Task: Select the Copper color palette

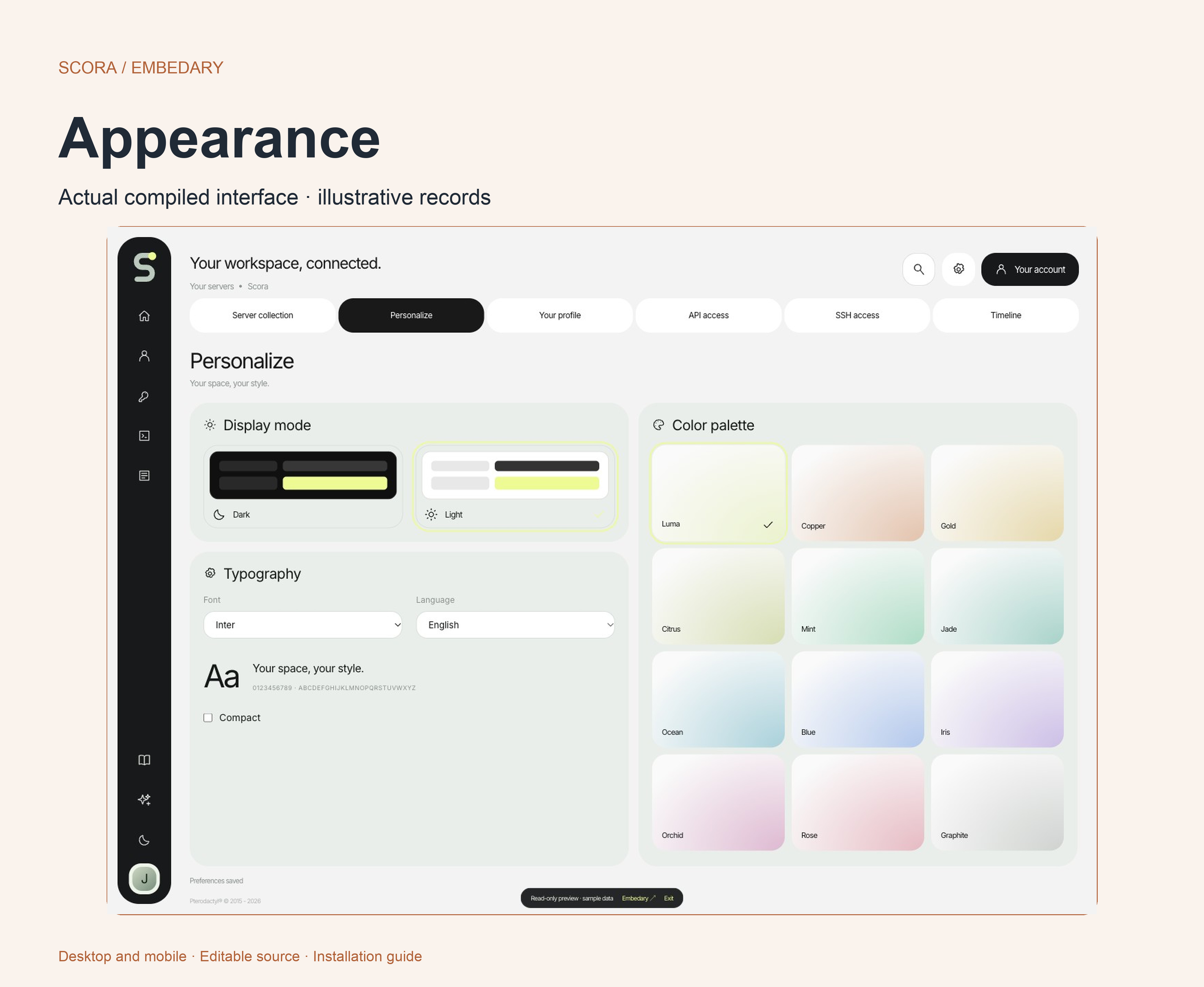Action: point(858,493)
